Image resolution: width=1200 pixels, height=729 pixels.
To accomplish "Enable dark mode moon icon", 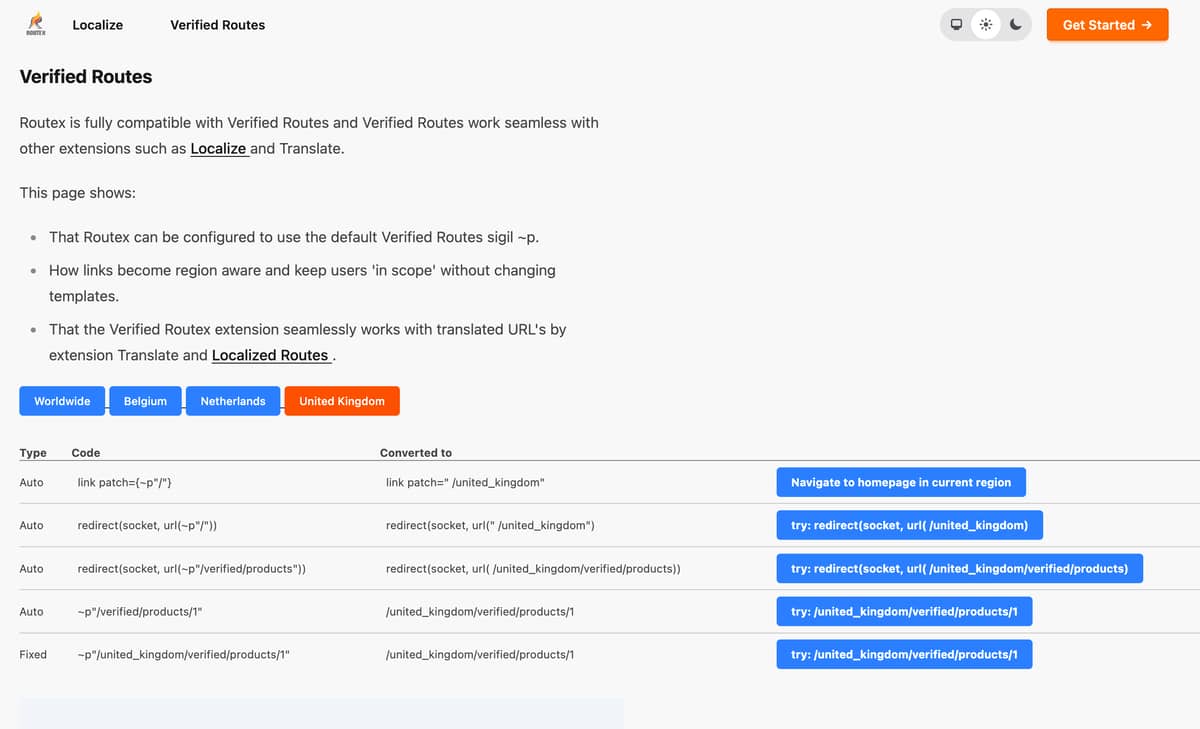I will pyautogui.click(x=1015, y=25).
